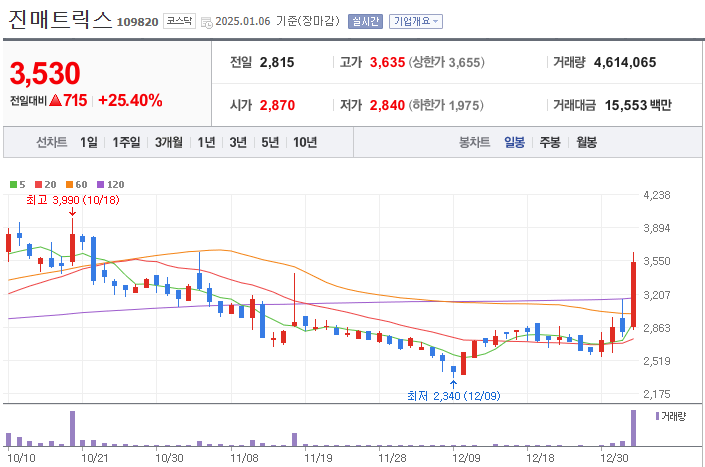Select the 5년 line chart period
Viewport: 705px width, 467px height.
click(x=270, y=142)
